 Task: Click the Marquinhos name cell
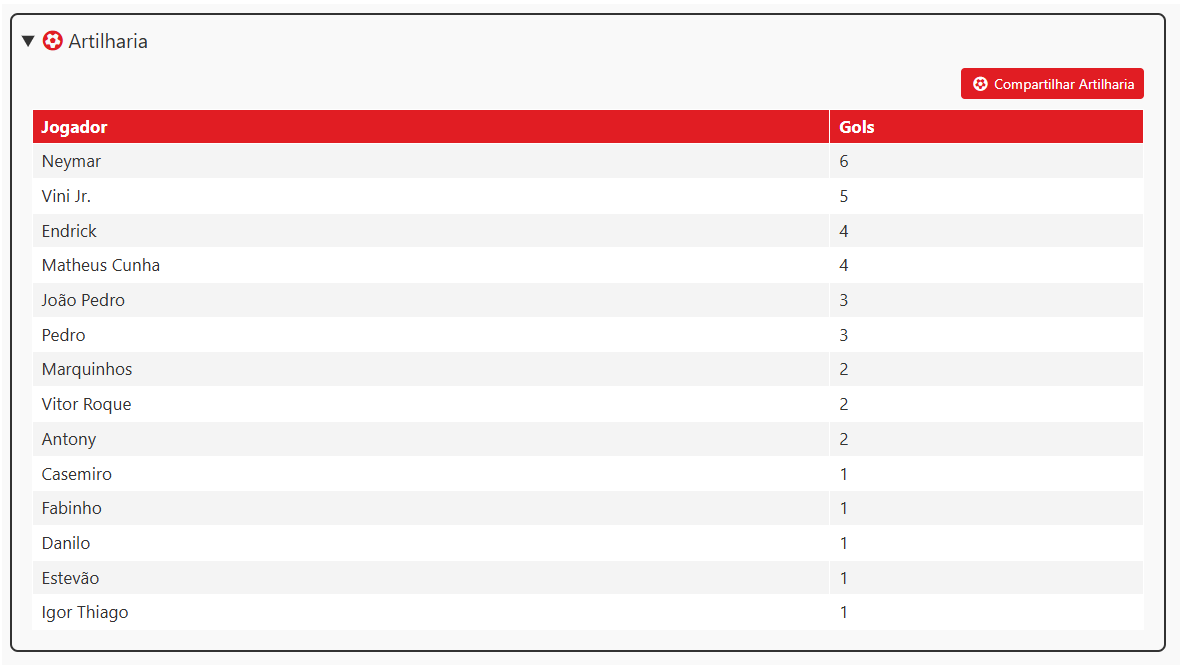87,369
